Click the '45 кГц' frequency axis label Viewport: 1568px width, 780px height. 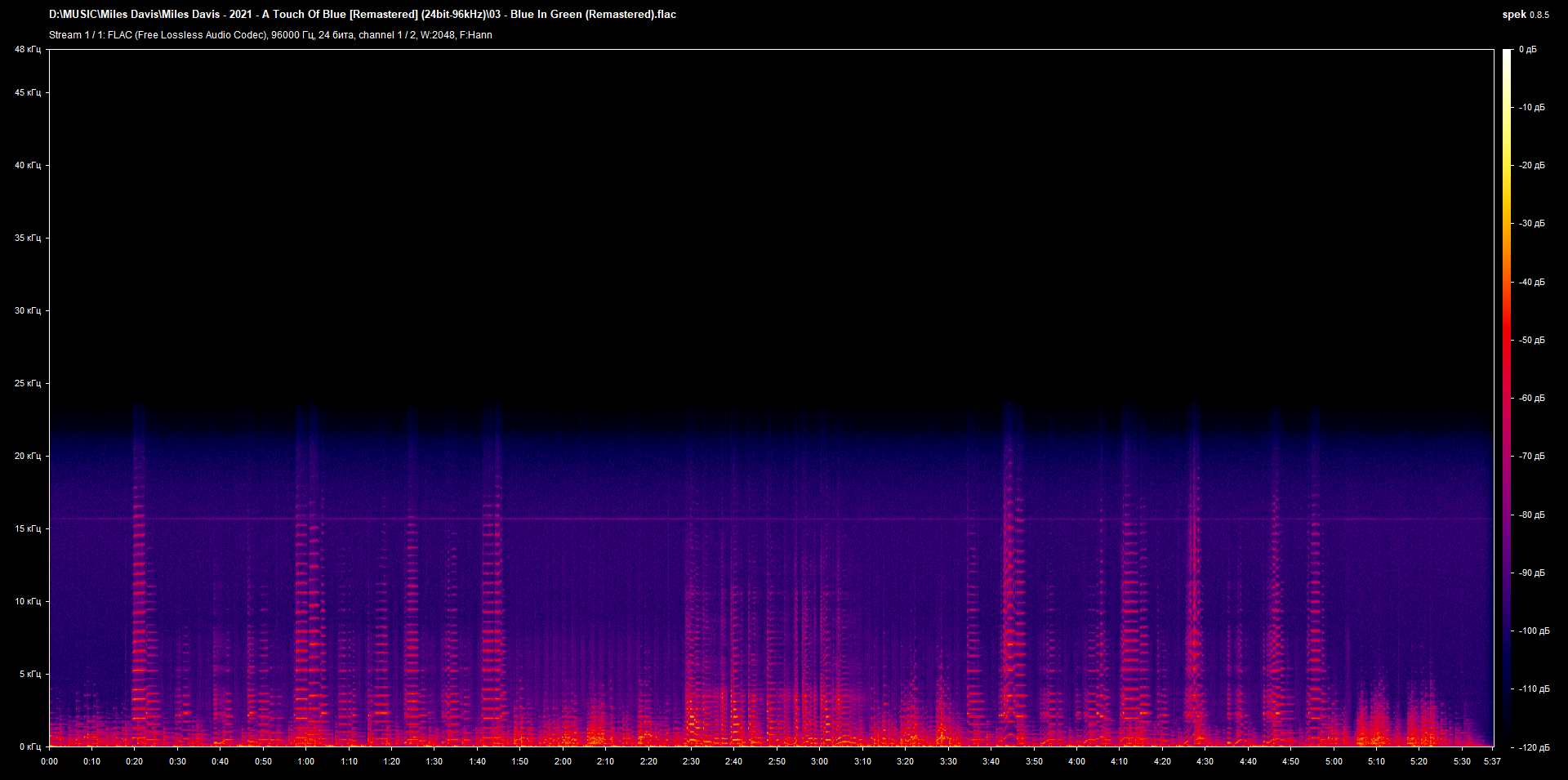[x=28, y=93]
